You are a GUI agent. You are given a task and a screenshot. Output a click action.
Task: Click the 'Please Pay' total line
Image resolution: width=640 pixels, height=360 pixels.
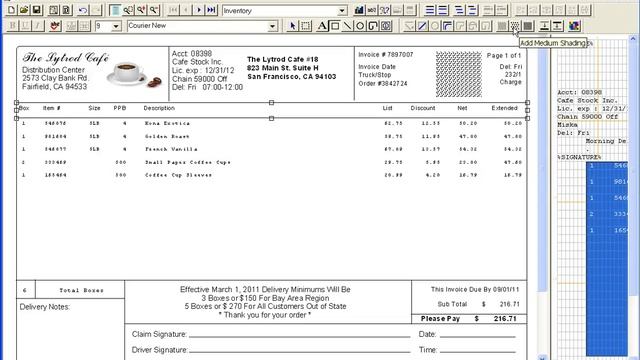[x=469, y=319]
